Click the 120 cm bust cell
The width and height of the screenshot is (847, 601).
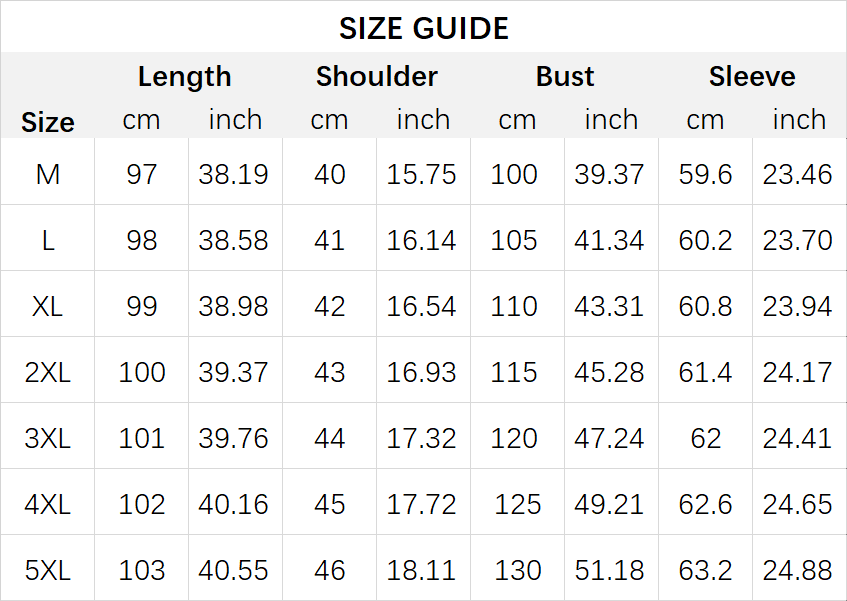(514, 438)
